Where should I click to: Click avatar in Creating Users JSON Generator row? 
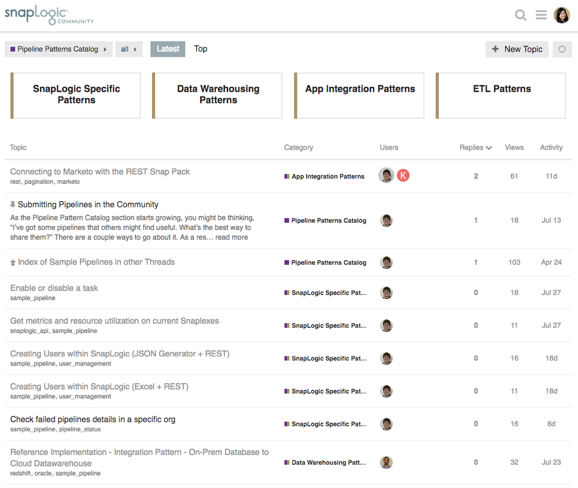[x=386, y=358]
